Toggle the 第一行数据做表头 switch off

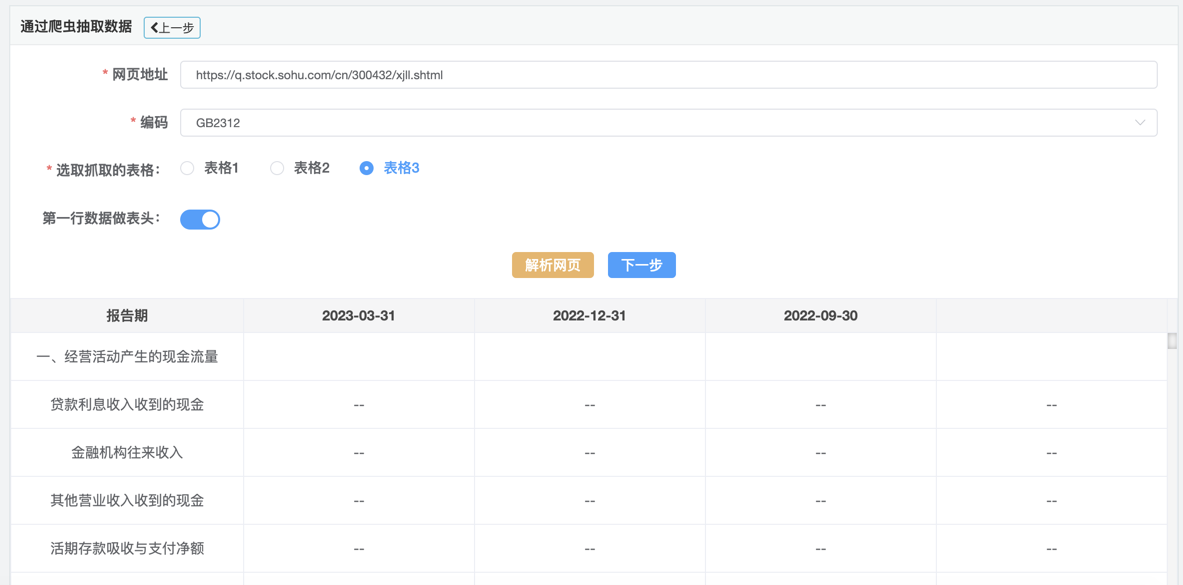point(200,219)
